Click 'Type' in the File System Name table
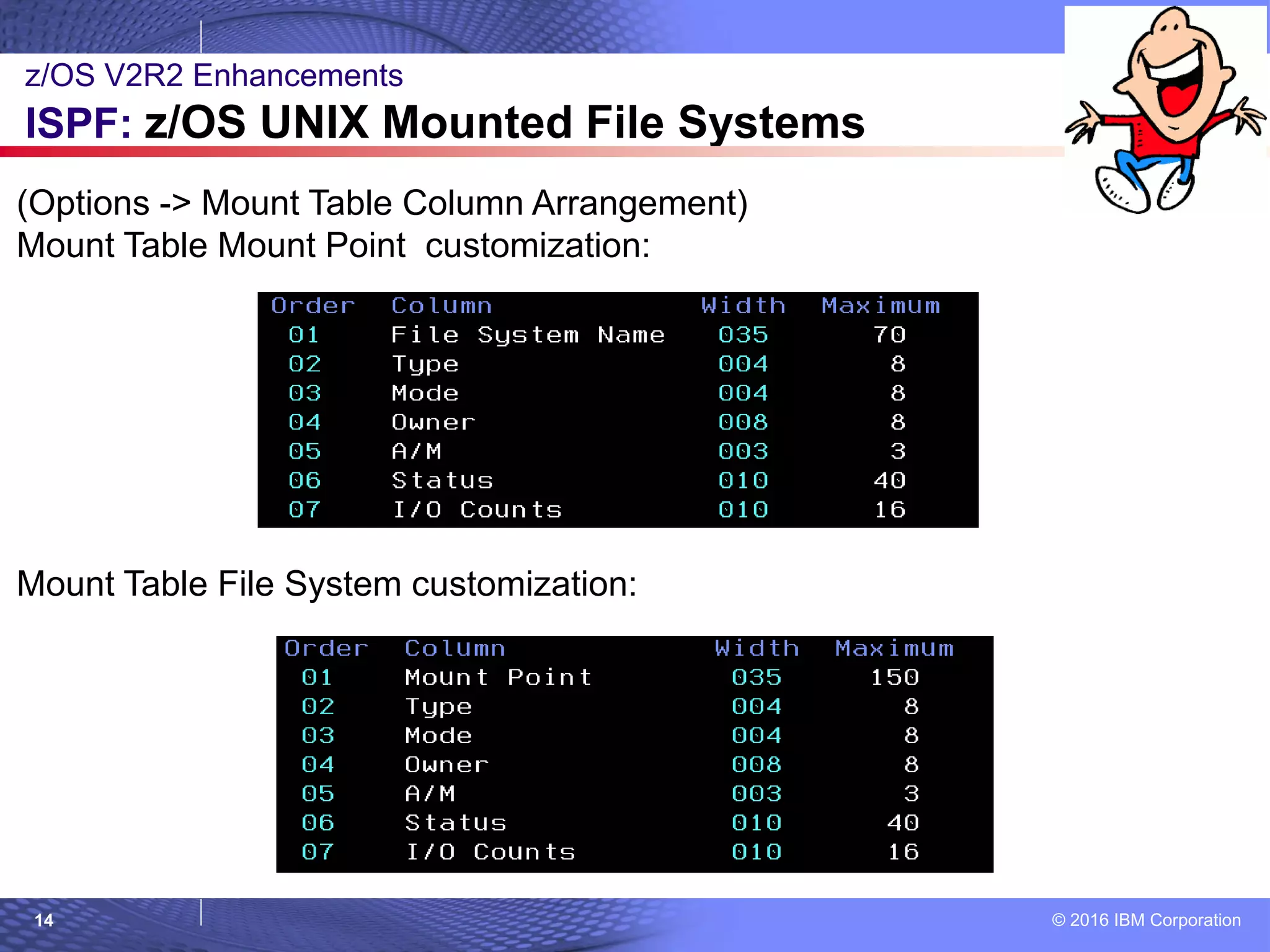 click(x=425, y=365)
